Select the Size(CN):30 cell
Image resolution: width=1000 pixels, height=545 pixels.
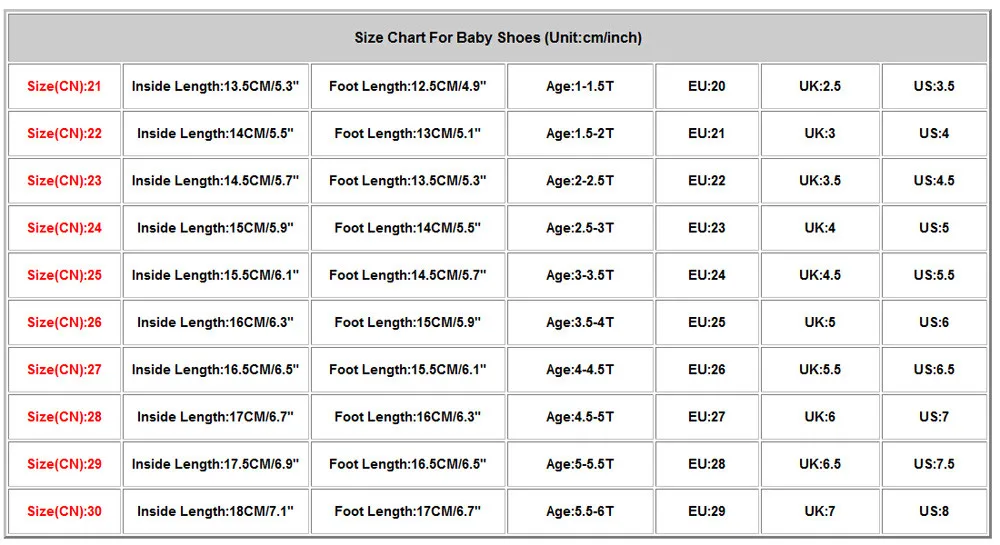[x=64, y=511]
